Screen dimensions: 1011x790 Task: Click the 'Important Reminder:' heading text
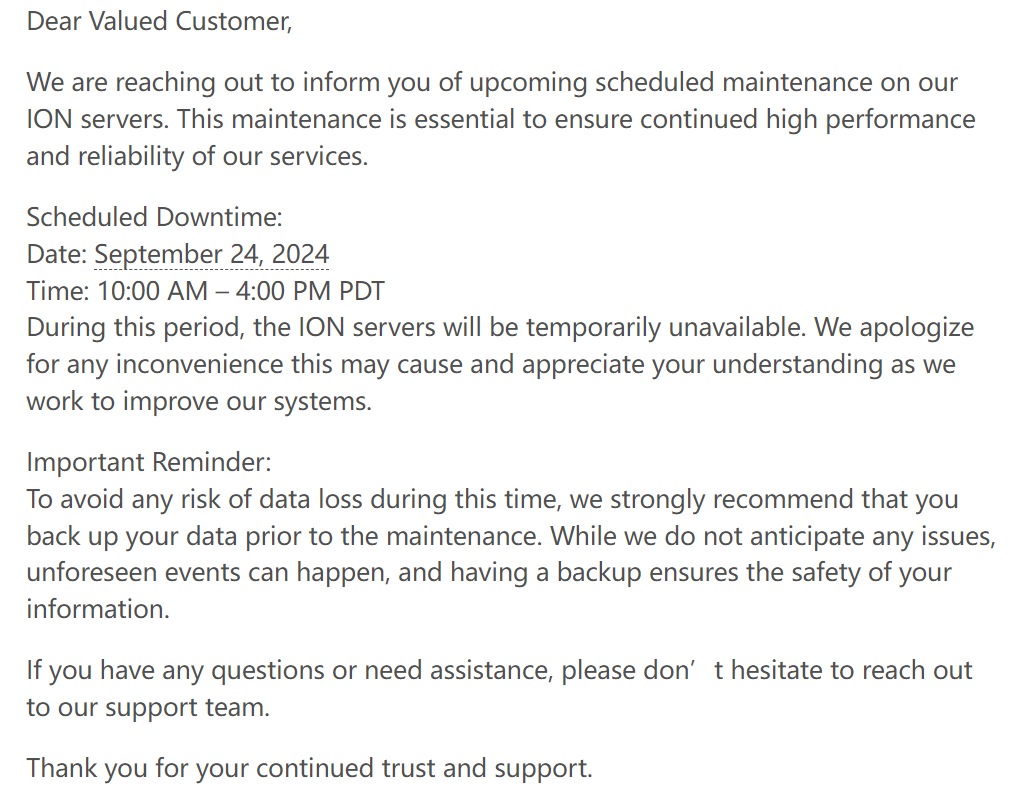point(149,462)
